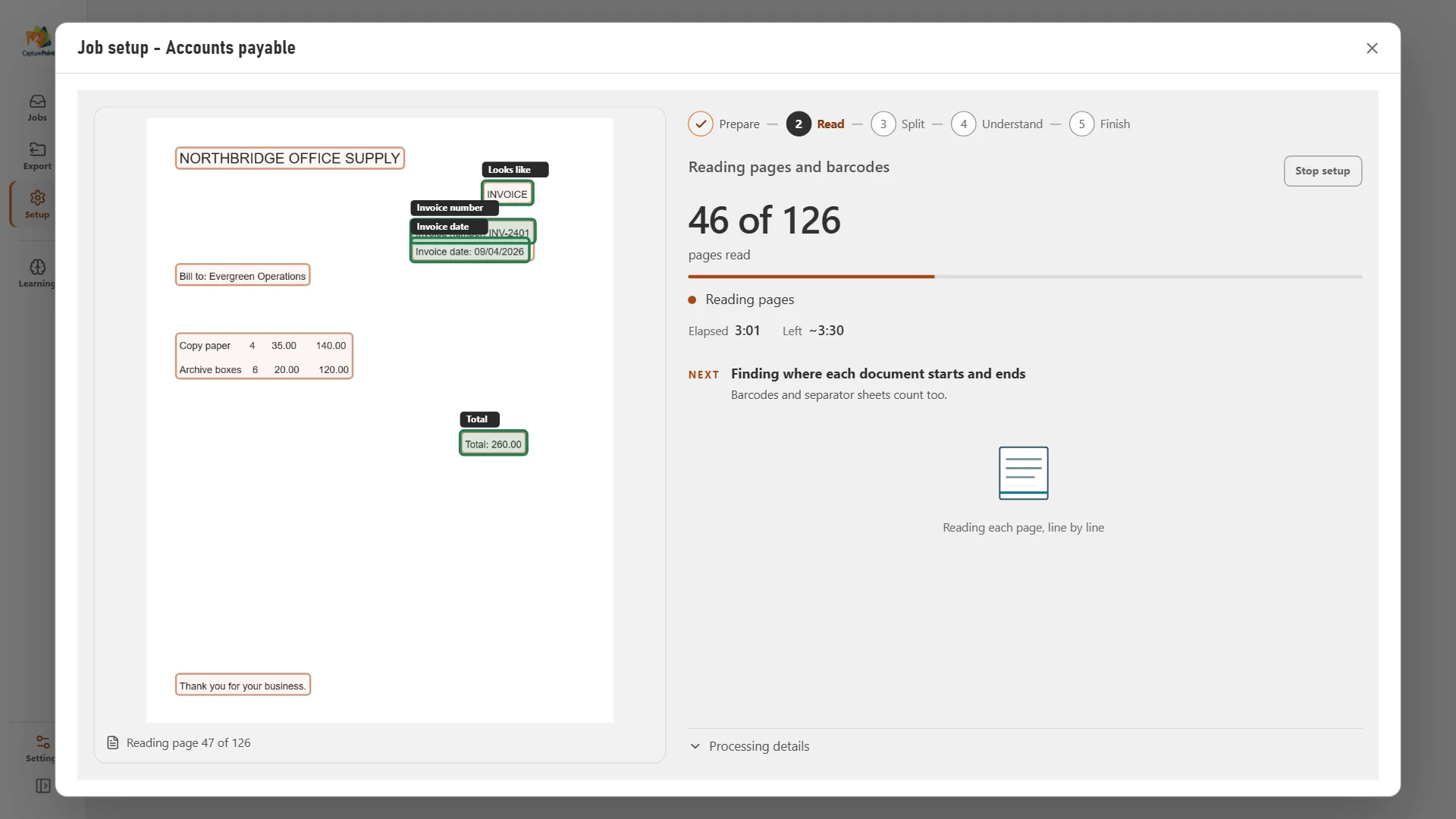
Task: Click the Prepare step checkmark icon
Action: [700, 124]
